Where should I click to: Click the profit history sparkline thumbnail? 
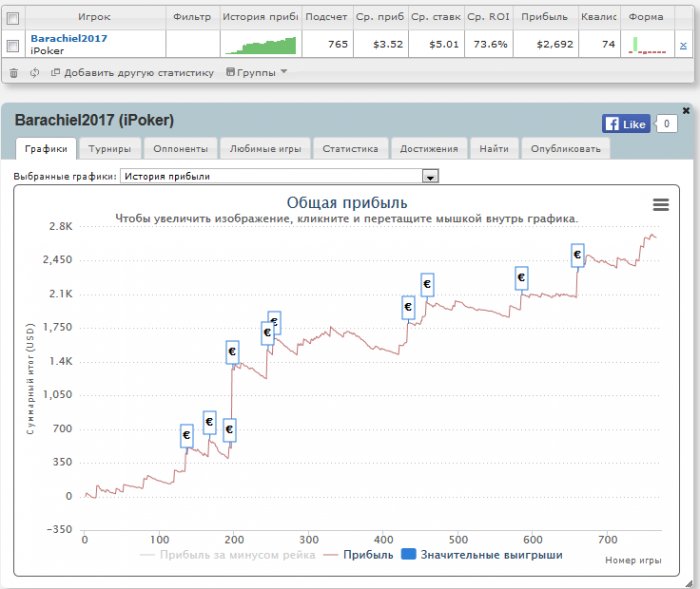[x=260, y=45]
